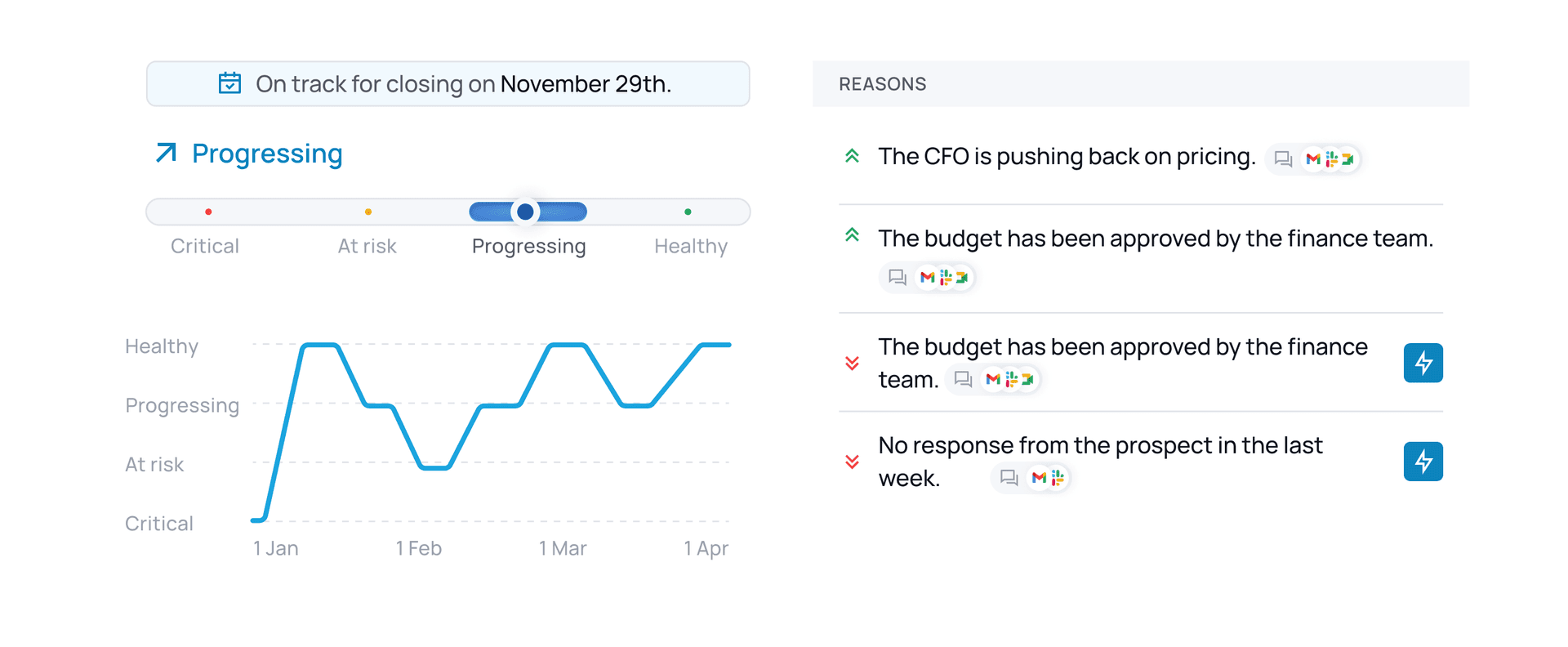Click Slack icon on No response reason
The image size is (1568, 647).
pos(1058,478)
